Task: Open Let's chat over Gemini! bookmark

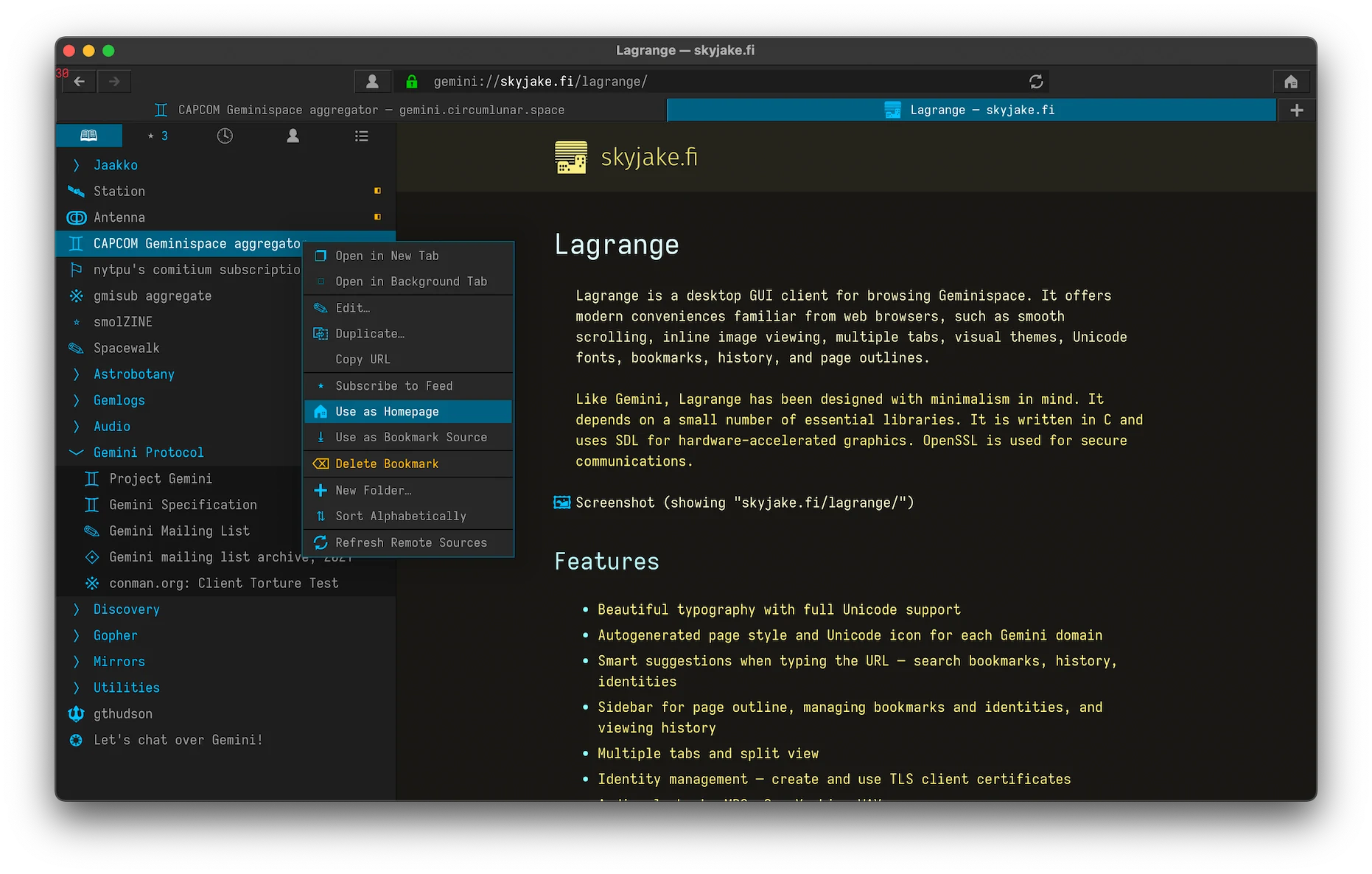Action: pyautogui.click(x=226, y=740)
